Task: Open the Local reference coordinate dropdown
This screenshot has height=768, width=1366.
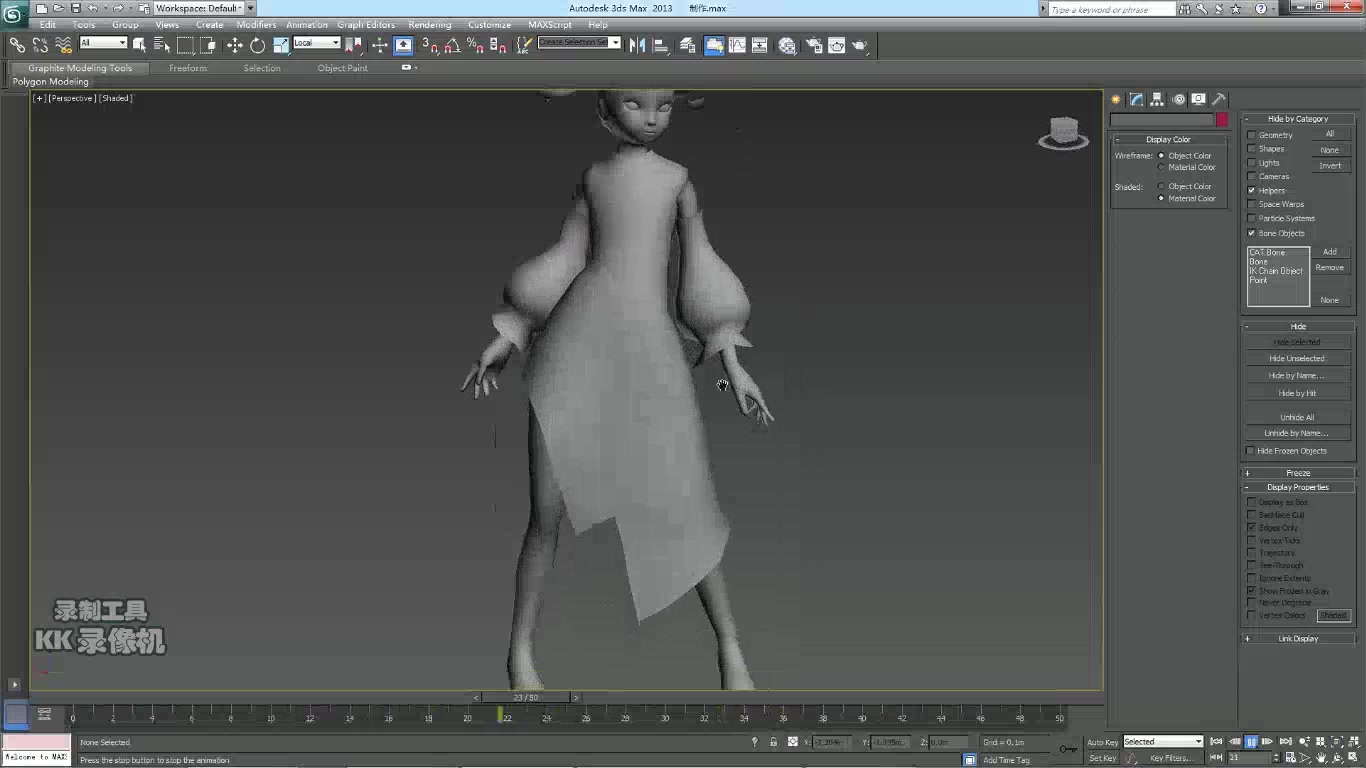Action: pos(316,43)
